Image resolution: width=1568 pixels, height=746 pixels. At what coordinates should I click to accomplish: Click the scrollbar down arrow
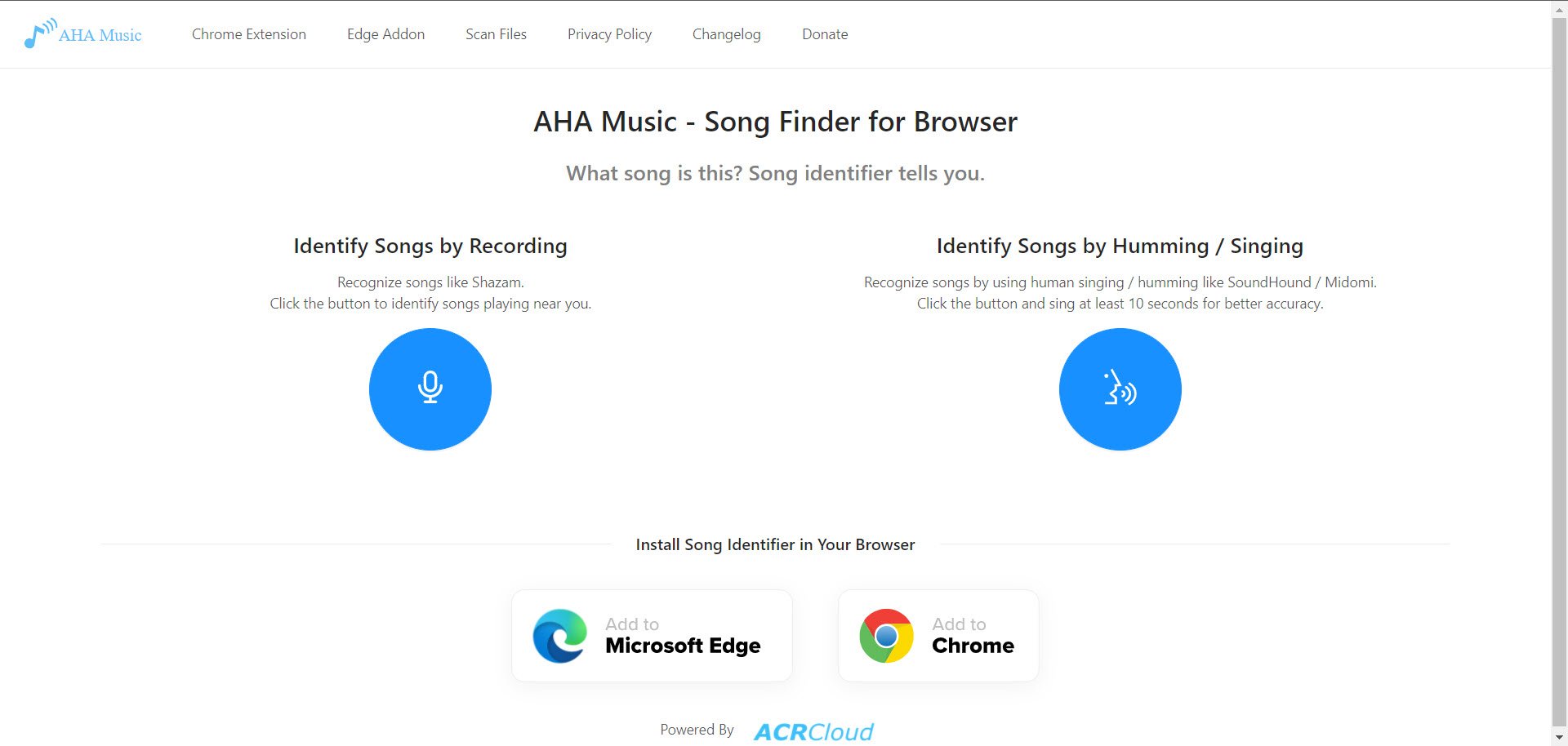1560,738
